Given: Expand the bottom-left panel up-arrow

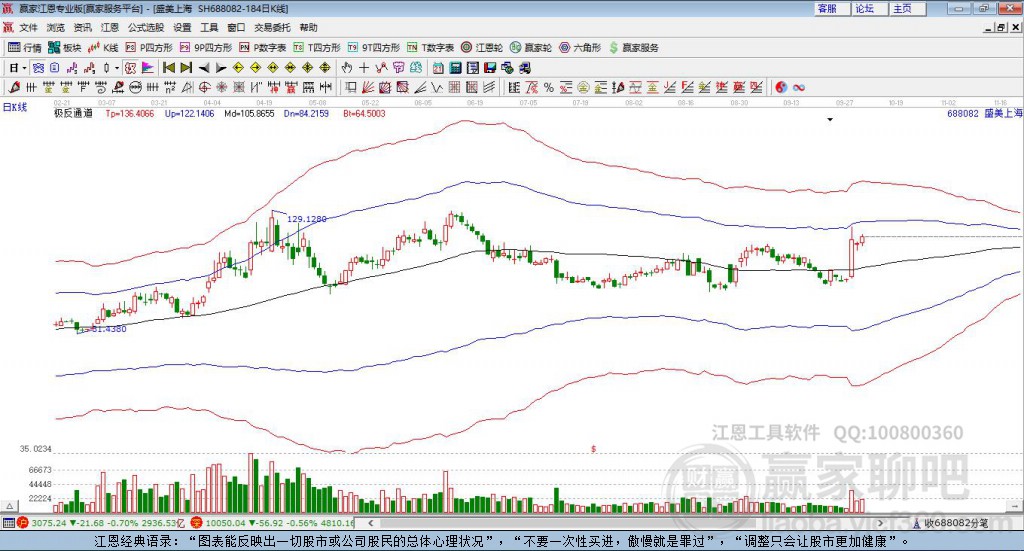Looking at the screenshot, I should [9, 507].
